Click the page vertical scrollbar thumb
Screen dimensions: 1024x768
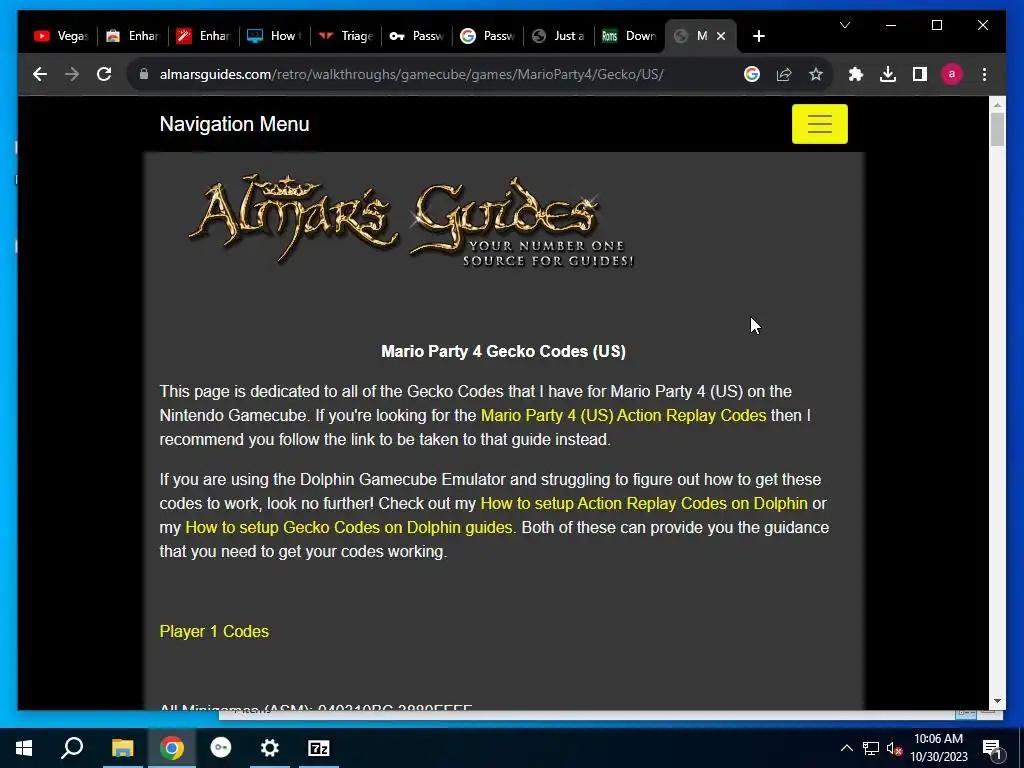[x=997, y=129]
